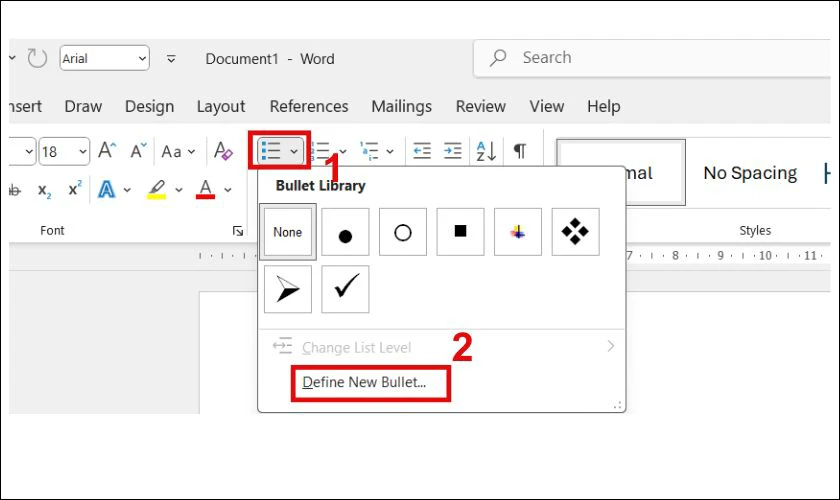This screenshot has width=840, height=500.
Task: Click the Decrease Indent icon
Action: coord(422,151)
